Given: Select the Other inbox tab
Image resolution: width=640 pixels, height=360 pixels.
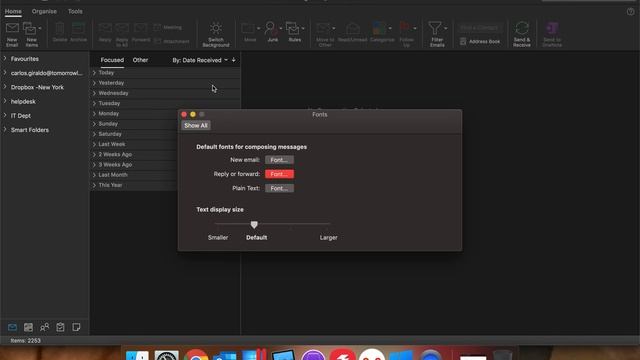Looking at the screenshot, I should coord(140,60).
